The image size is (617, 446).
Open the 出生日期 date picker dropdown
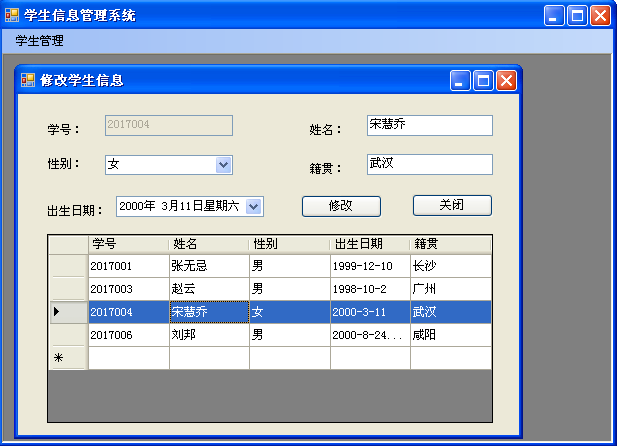tap(253, 206)
